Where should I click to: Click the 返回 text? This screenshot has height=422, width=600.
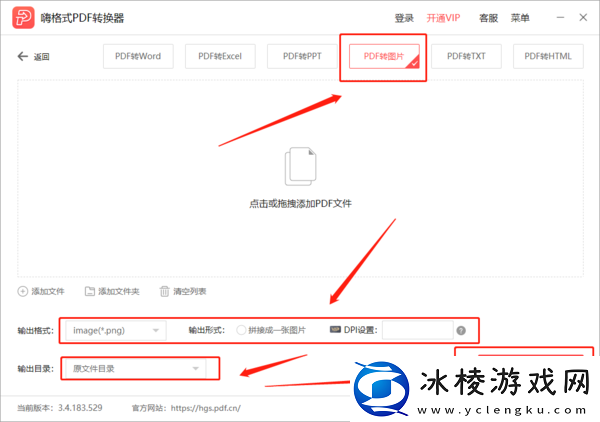[41, 57]
